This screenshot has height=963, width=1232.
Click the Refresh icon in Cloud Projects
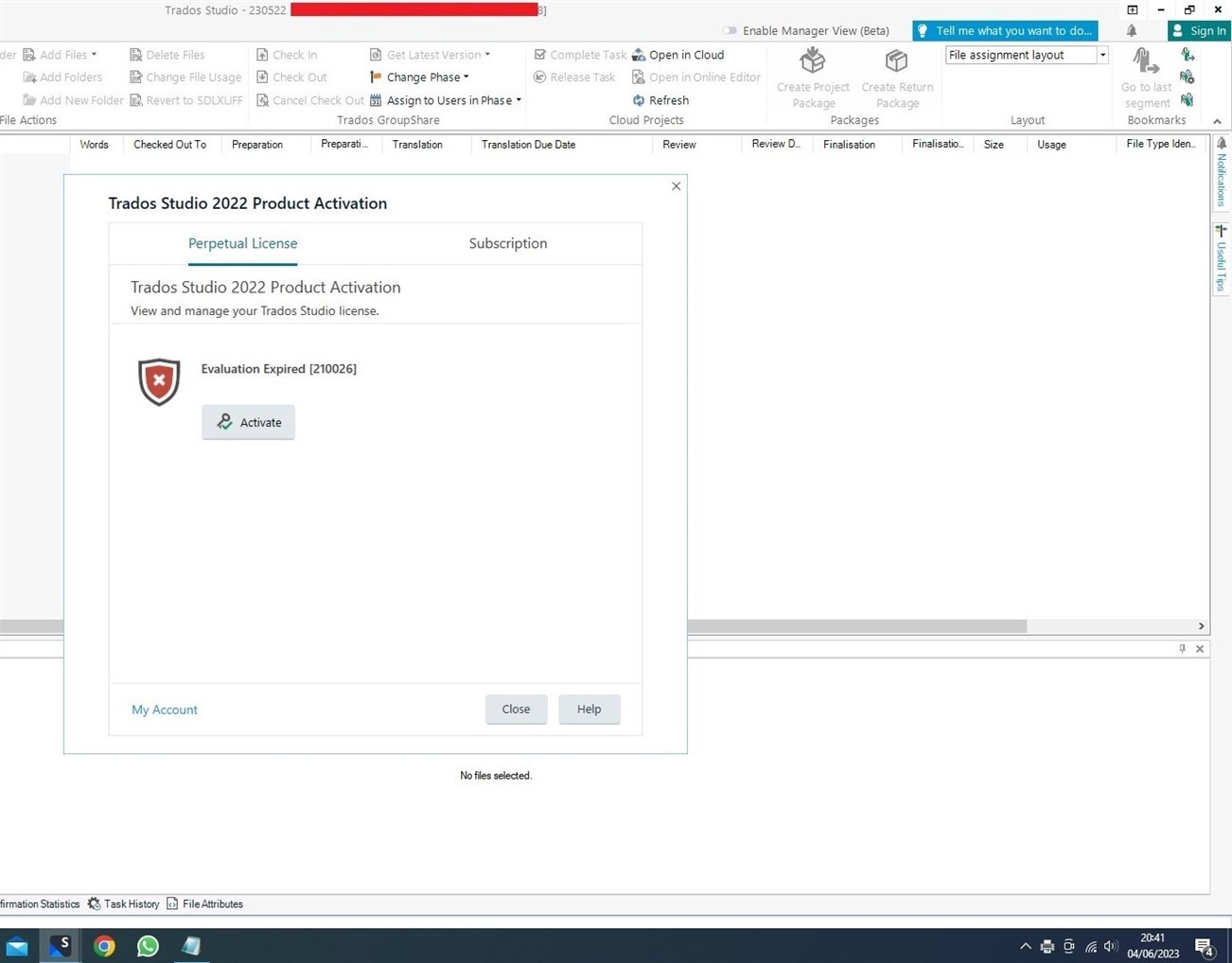[x=640, y=99]
